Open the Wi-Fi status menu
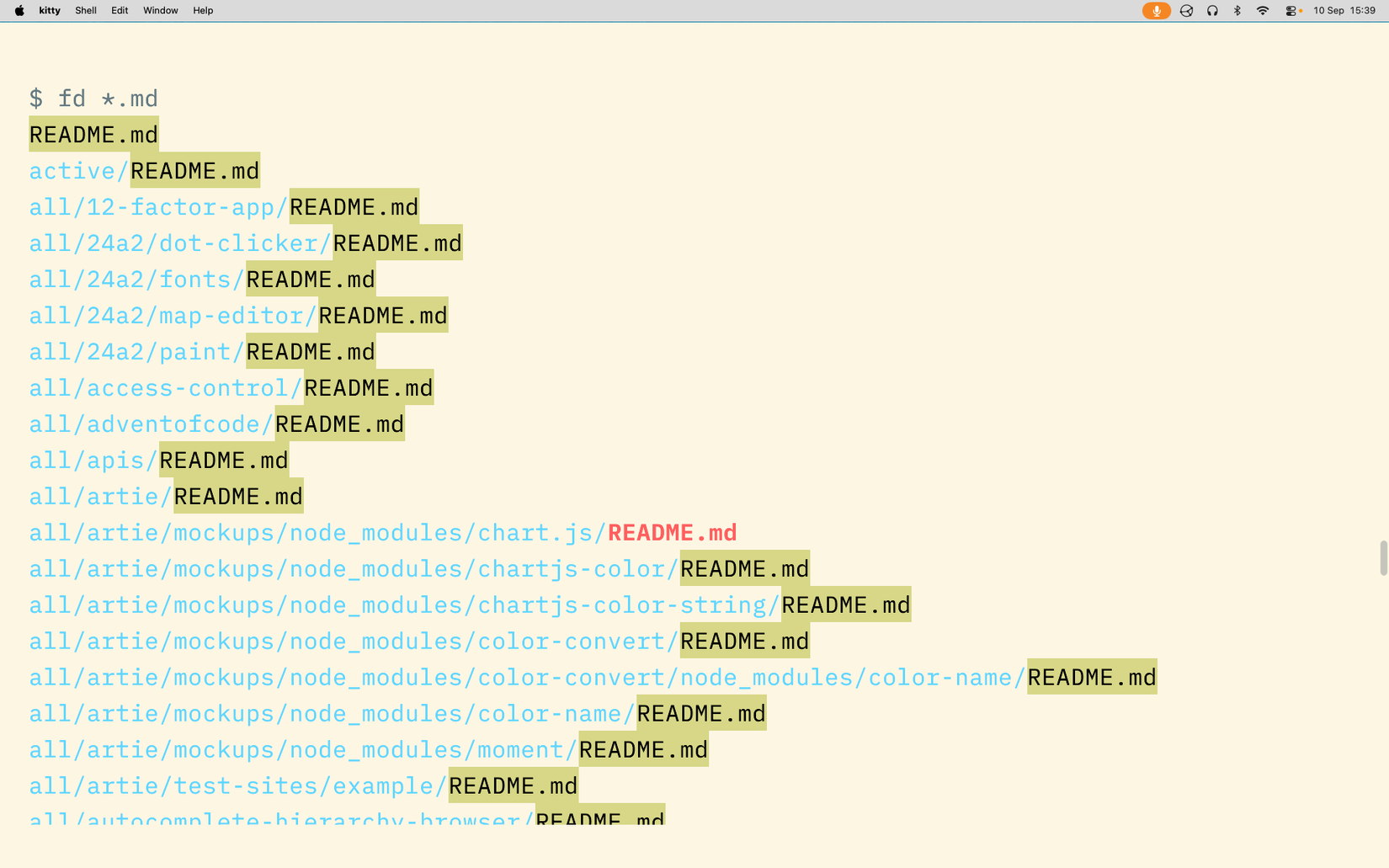This screenshot has width=1389, height=868. pos(1262,10)
